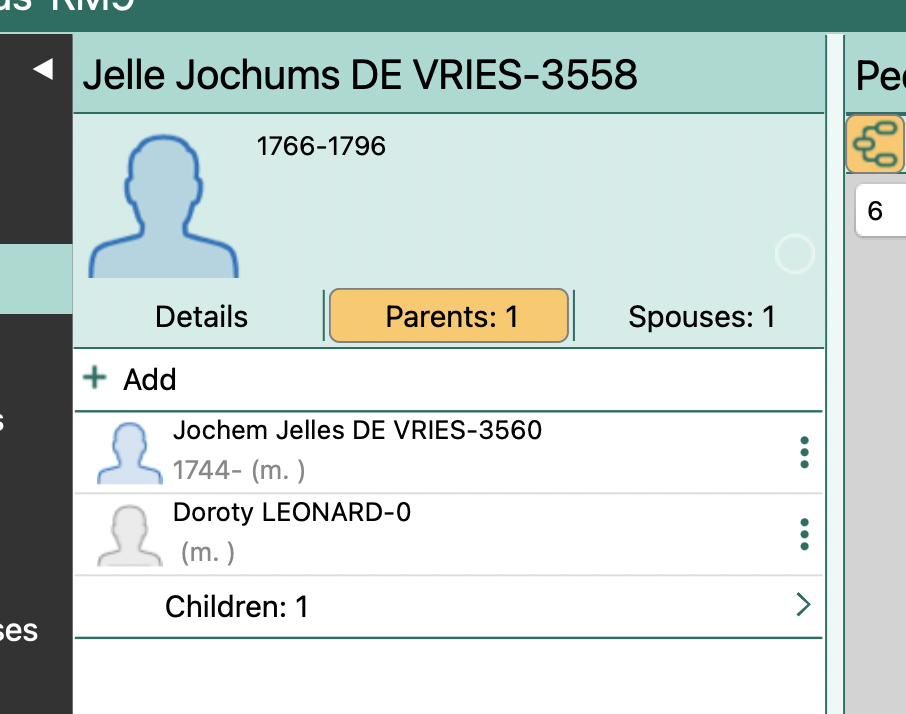Click the Jelle Jochums DE VRIES-3558 heading
The width and height of the screenshot is (906, 714).
(360, 75)
